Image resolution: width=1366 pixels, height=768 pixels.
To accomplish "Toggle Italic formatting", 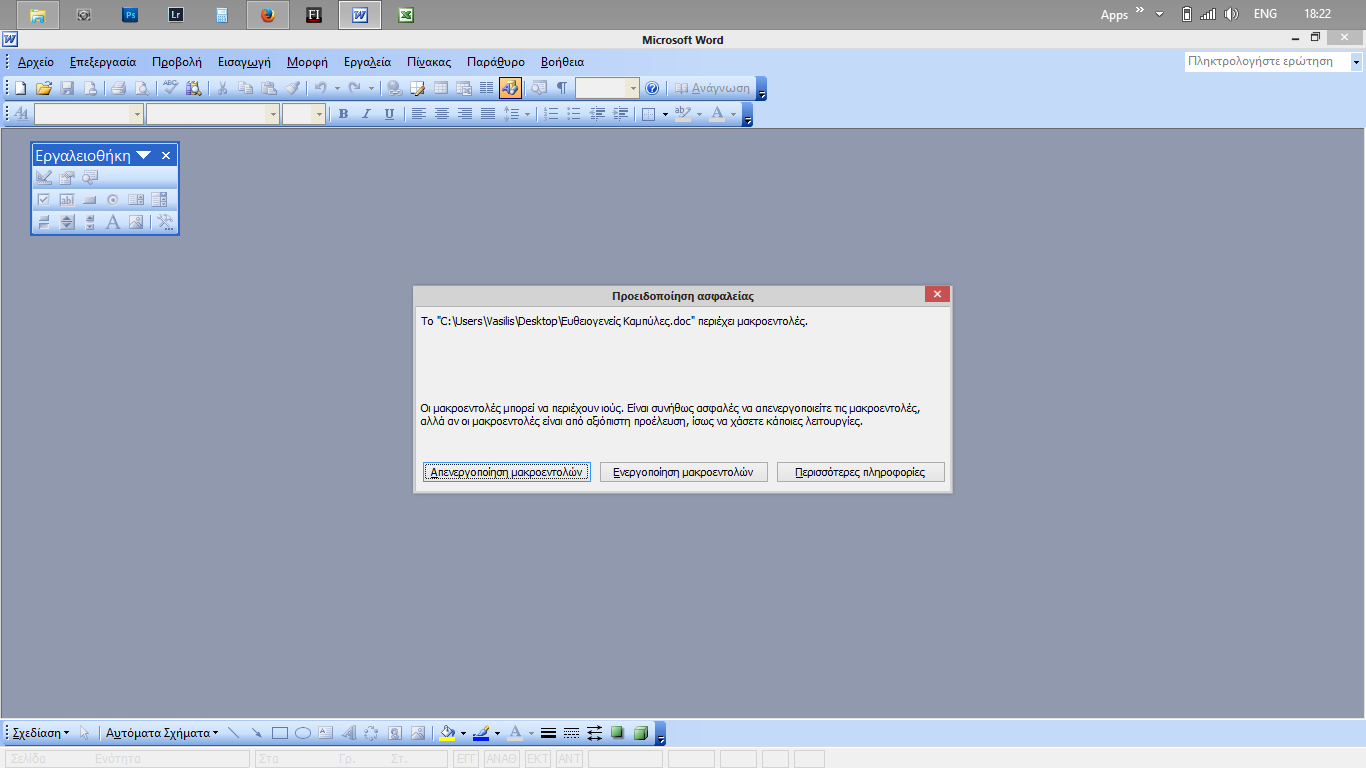I will click(x=366, y=114).
